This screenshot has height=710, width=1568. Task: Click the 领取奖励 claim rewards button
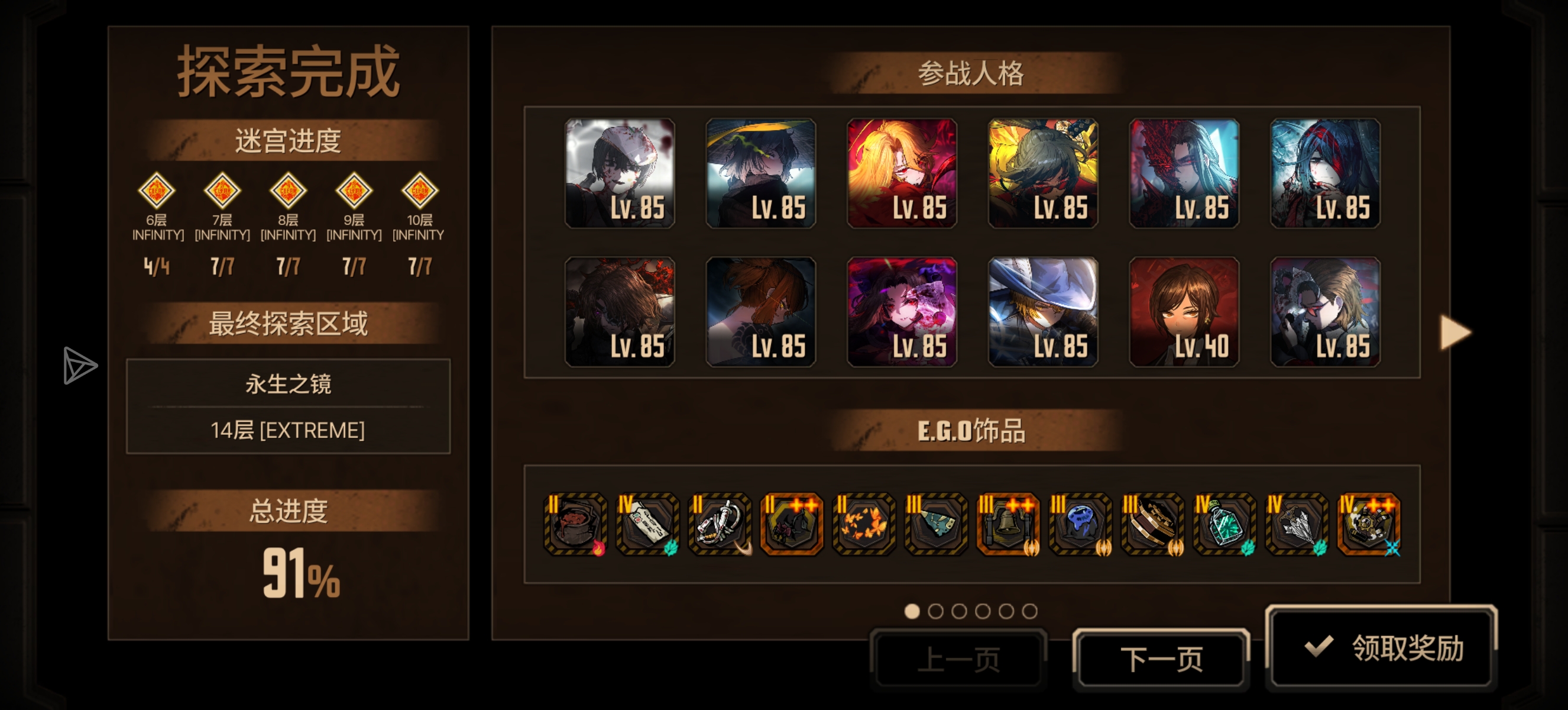point(1382,648)
